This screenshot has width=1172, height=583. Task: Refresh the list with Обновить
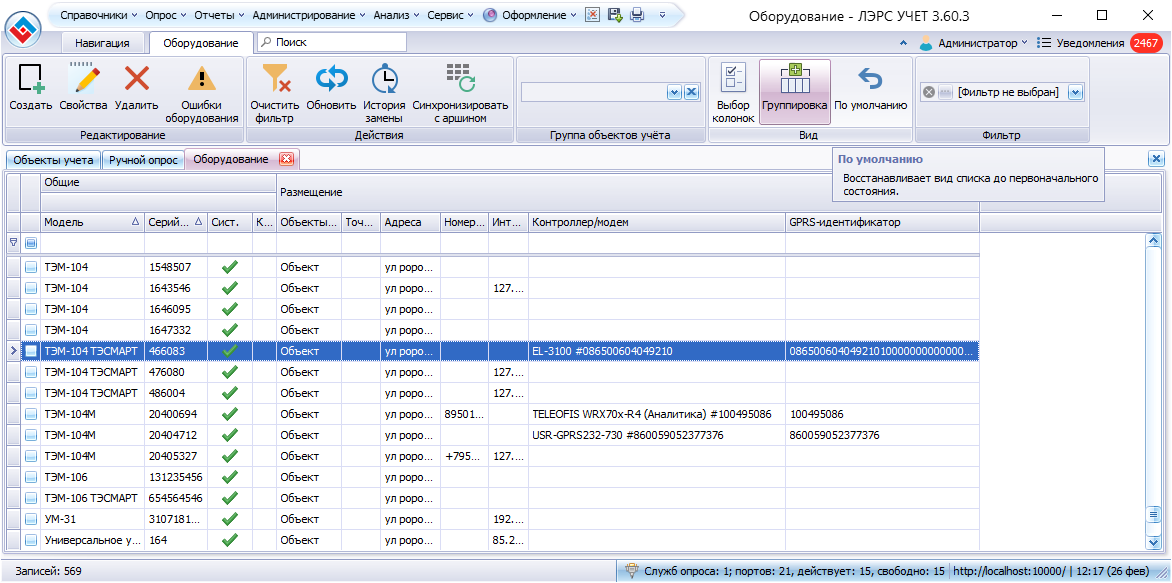[x=331, y=78]
